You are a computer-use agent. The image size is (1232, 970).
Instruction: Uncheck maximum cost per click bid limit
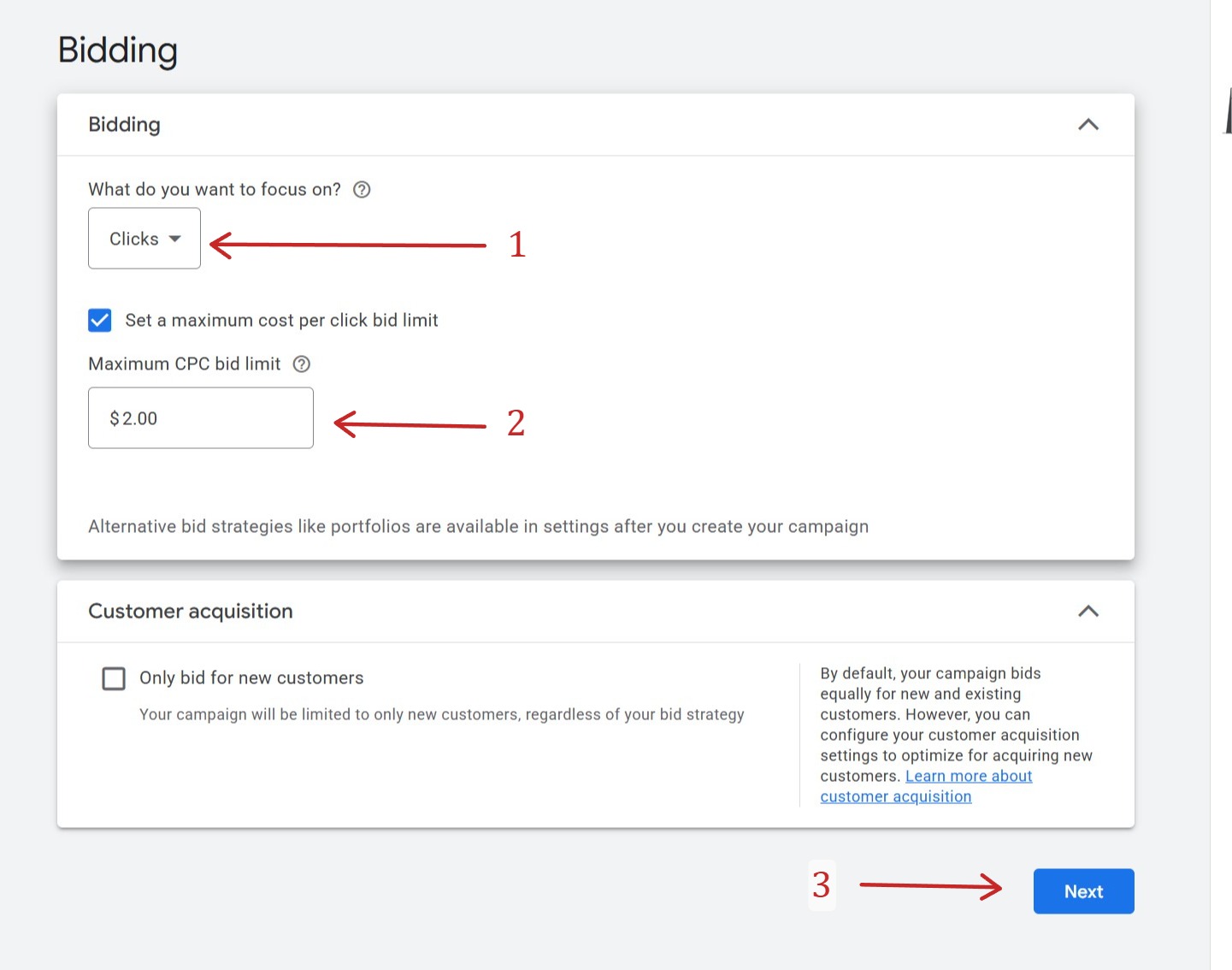pyautogui.click(x=100, y=321)
